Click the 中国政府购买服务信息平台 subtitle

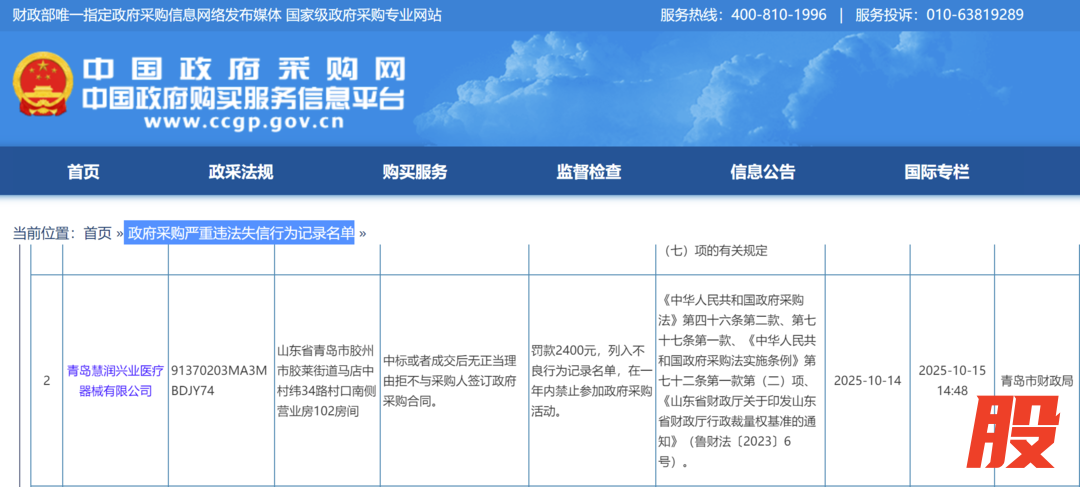pos(244,98)
